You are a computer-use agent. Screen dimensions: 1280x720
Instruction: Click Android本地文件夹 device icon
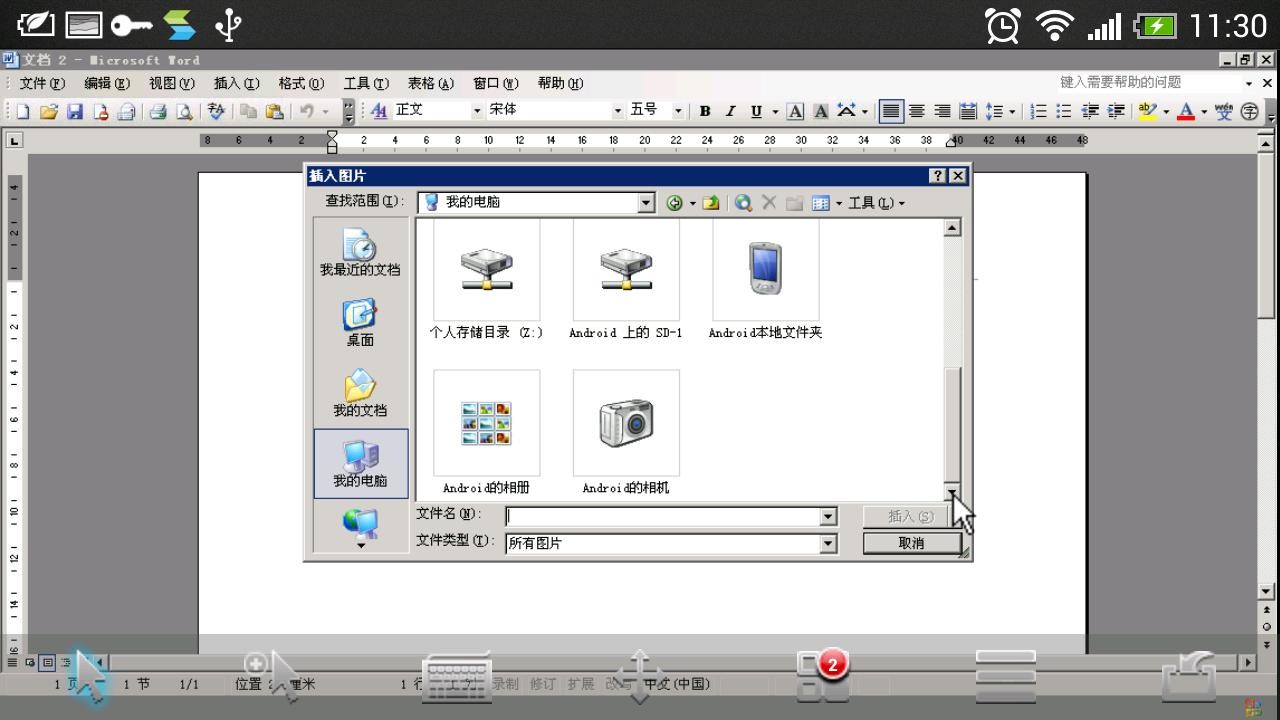[x=765, y=270]
